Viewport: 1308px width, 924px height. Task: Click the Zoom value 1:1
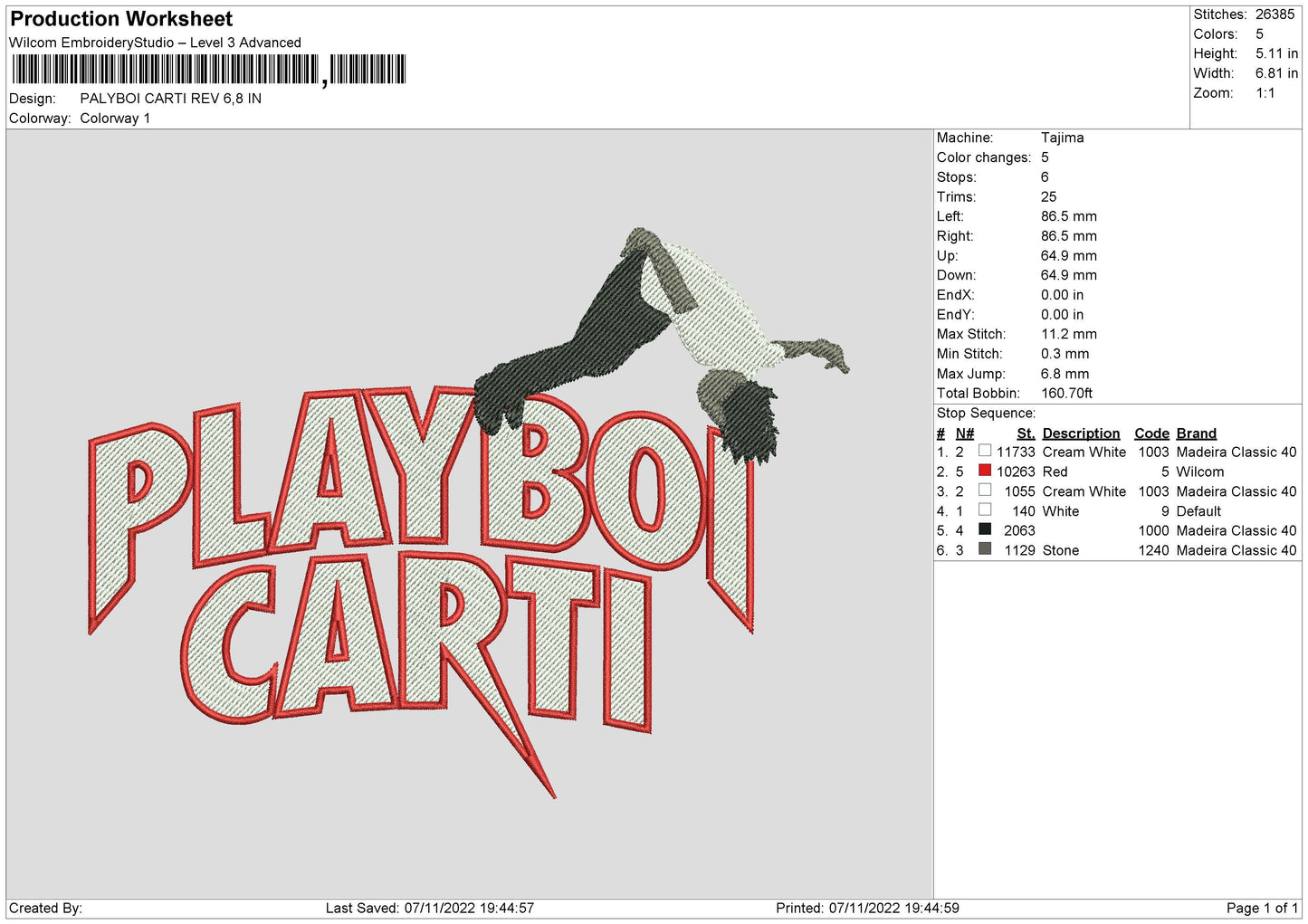[1265, 93]
